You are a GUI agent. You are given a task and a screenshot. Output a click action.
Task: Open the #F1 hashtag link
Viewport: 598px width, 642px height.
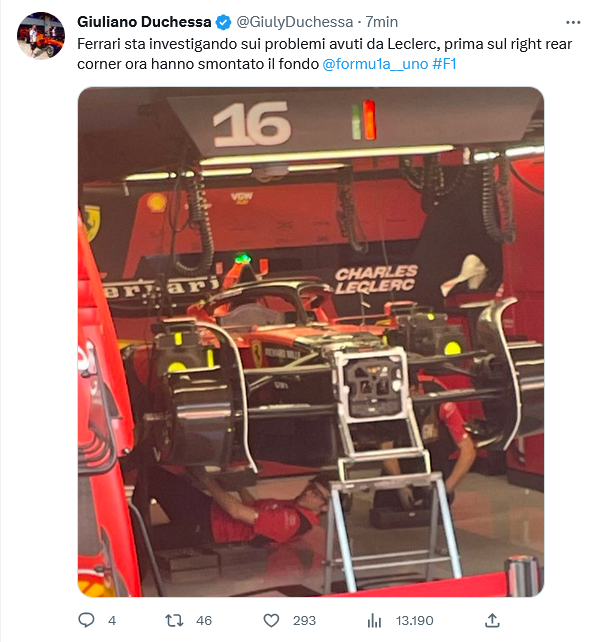point(444,64)
